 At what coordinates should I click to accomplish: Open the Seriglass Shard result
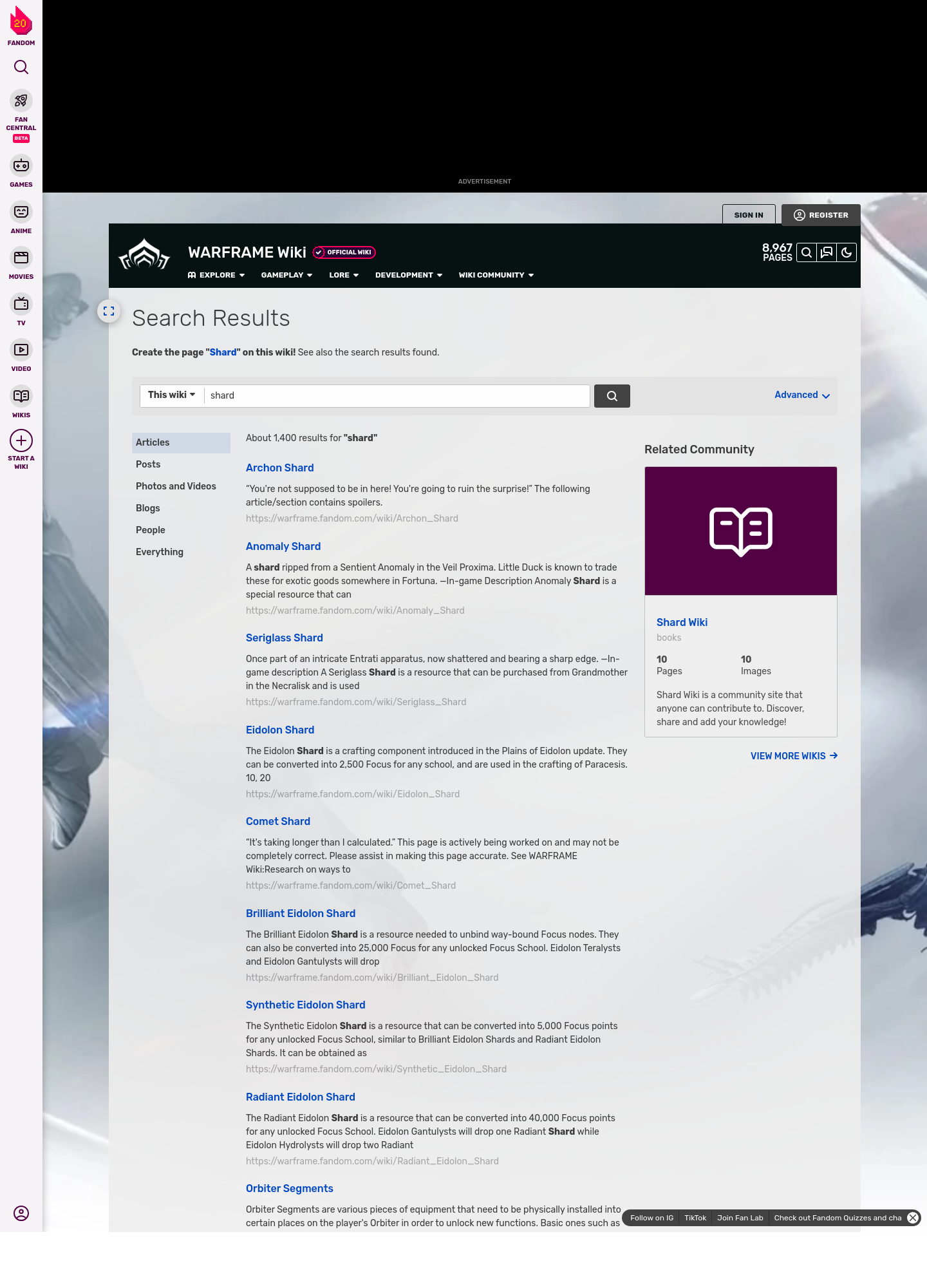(284, 638)
